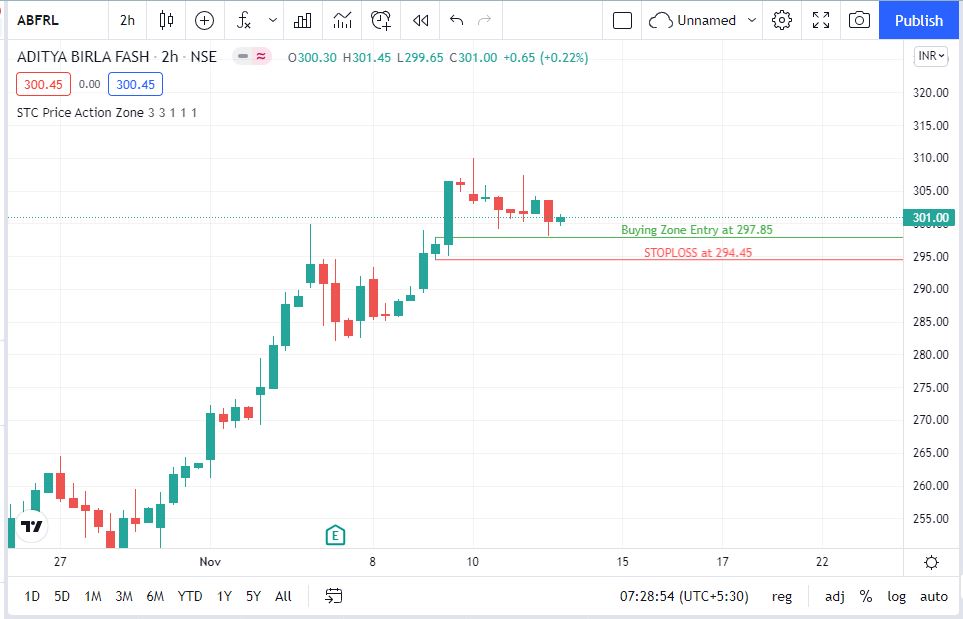
Task: Open the 2h interval dropdown
Action: [x=127, y=20]
